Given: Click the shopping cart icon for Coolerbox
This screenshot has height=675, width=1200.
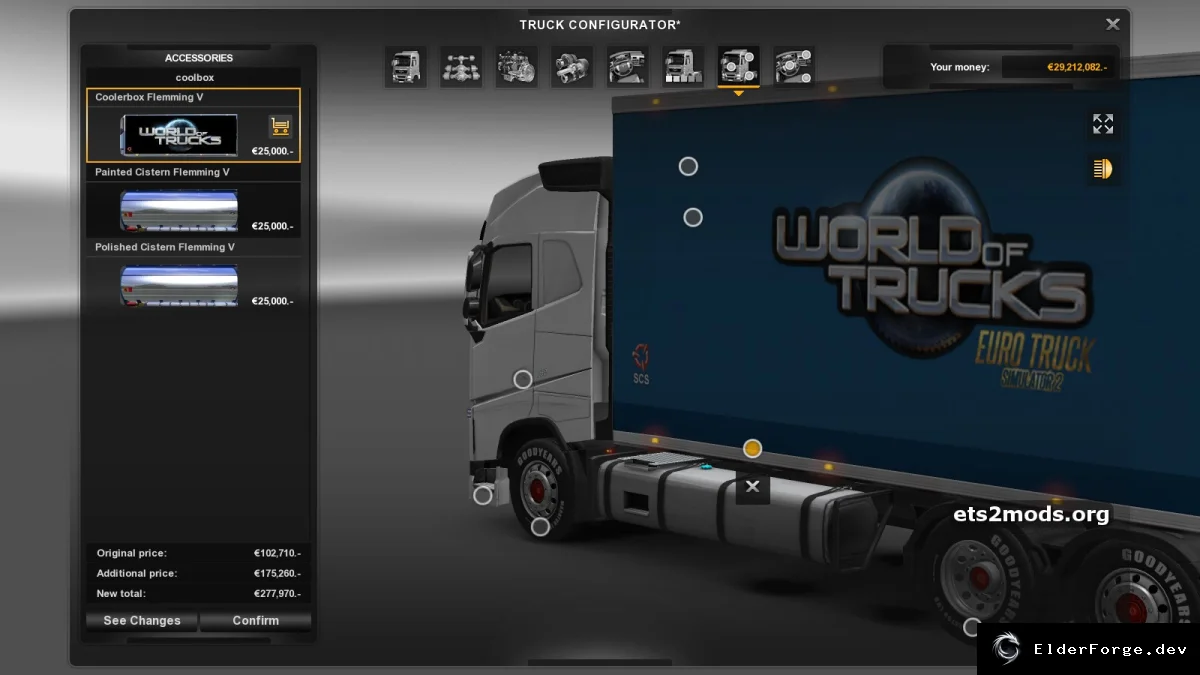Looking at the screenshot, I should pos(280,127).
